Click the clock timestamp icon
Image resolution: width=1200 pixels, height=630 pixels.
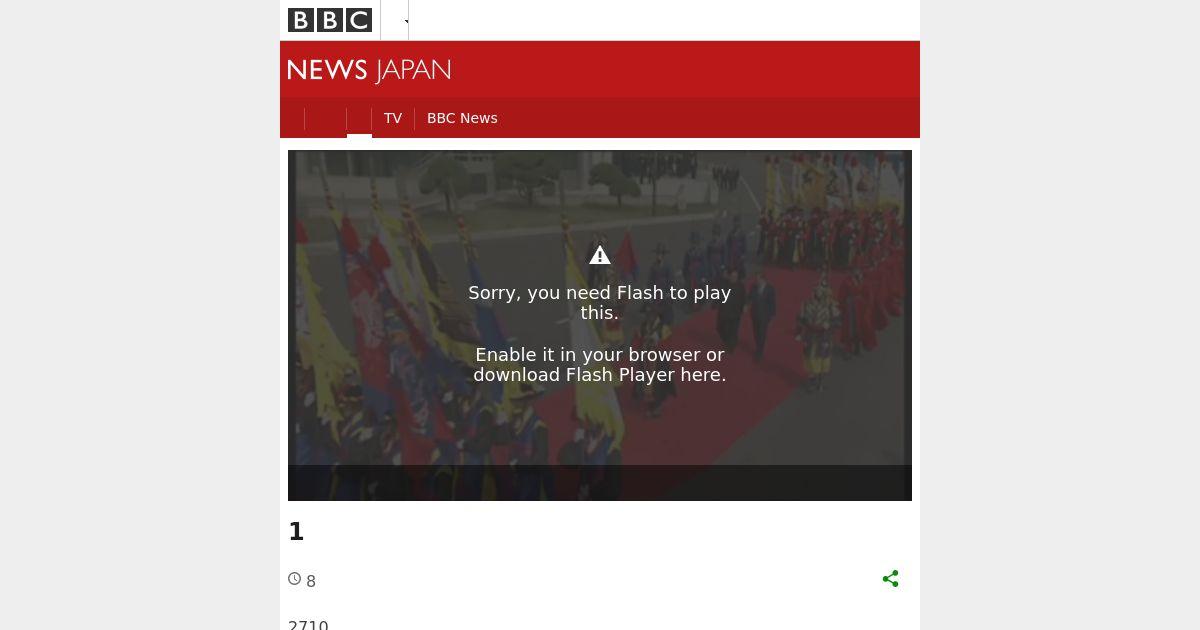point(295,579)
